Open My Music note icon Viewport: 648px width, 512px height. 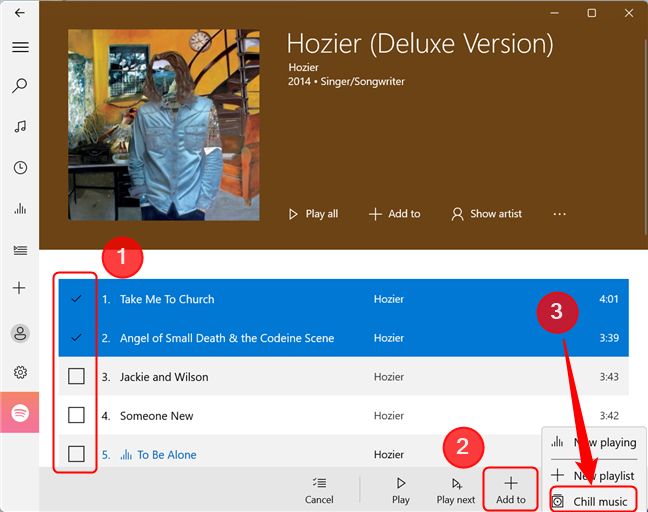click(20, 126)
